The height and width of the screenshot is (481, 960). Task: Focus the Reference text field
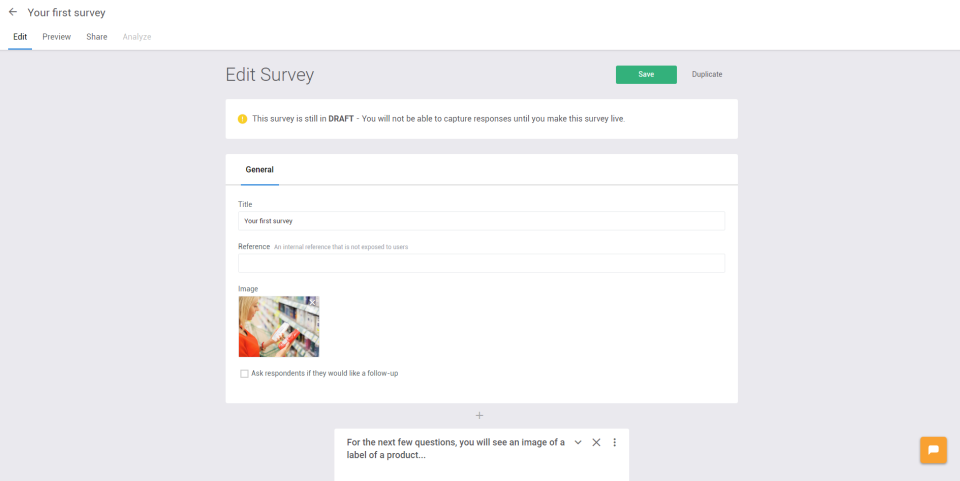[x=481, y=263]
